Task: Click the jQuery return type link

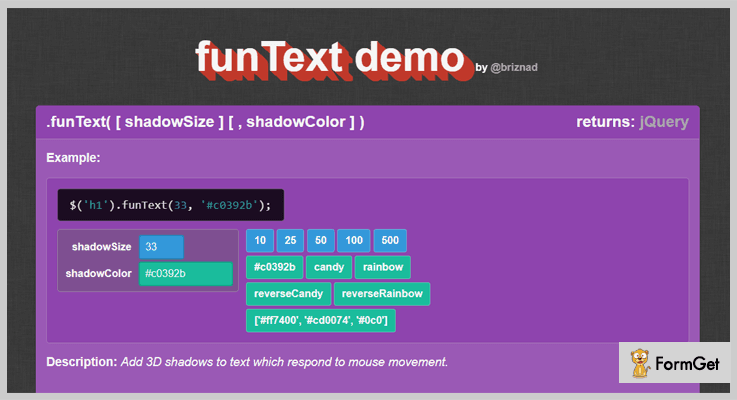Action: coord(664,122)
